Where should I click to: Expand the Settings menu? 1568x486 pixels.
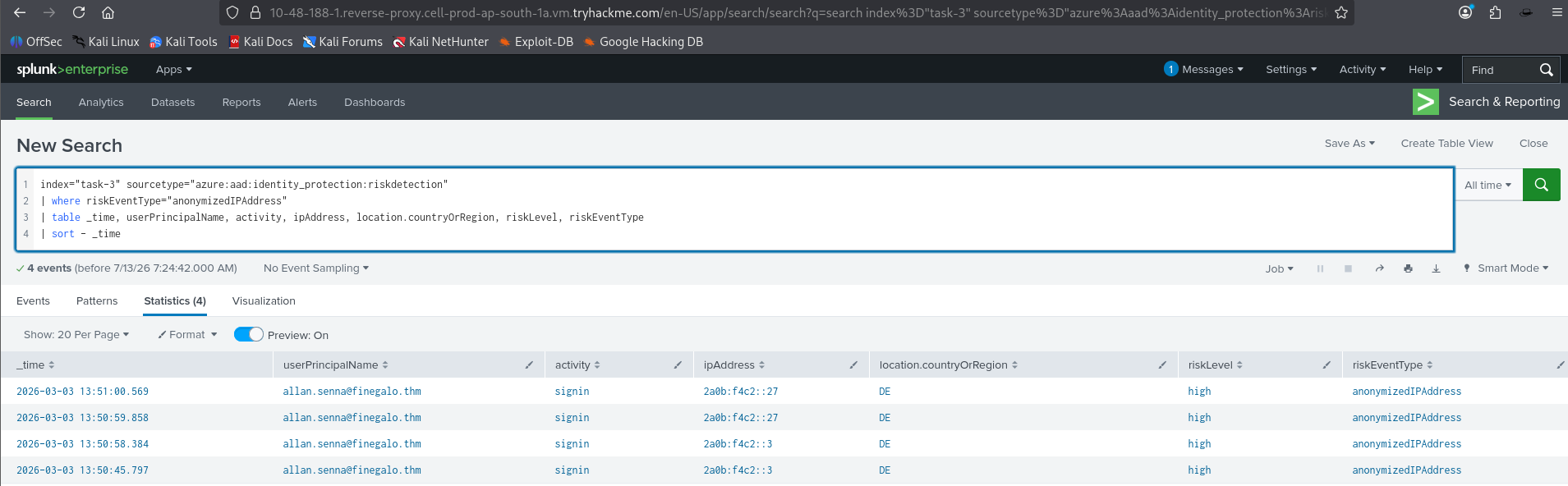(x=1290, y=69)
